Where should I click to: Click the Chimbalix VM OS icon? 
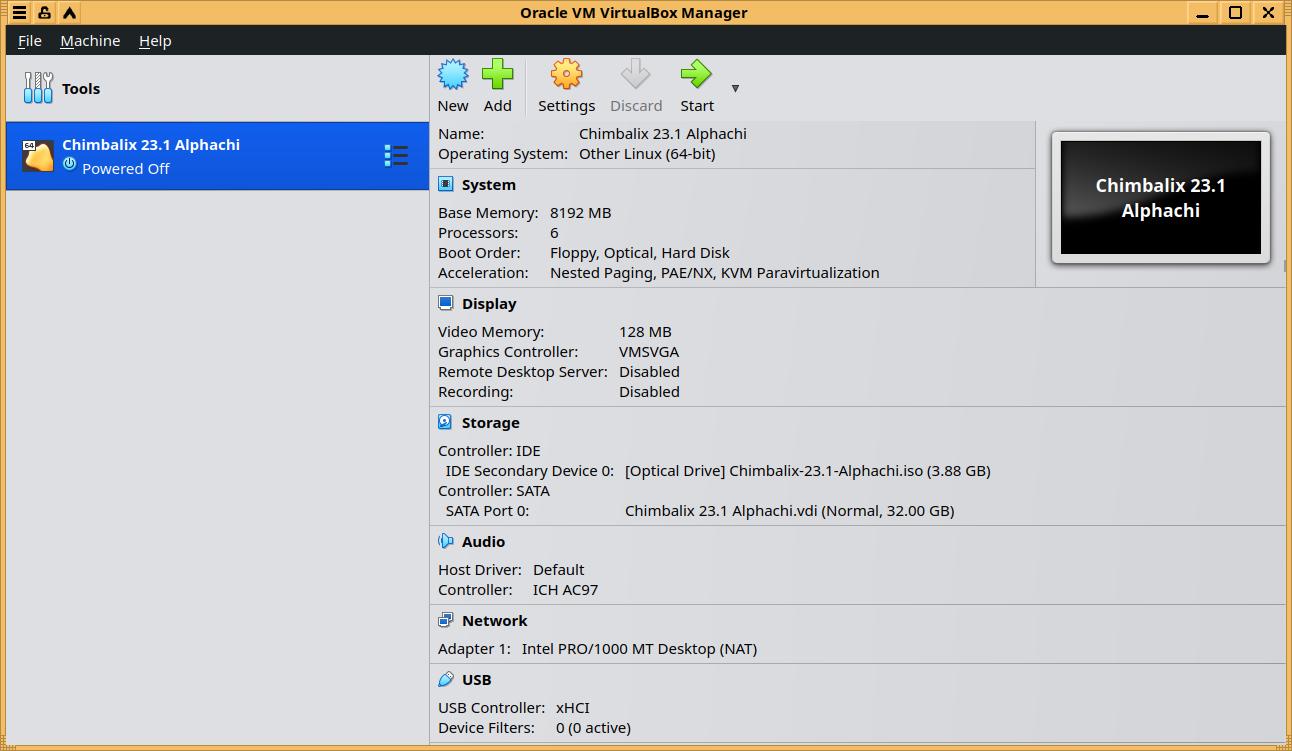coord(38,156)
